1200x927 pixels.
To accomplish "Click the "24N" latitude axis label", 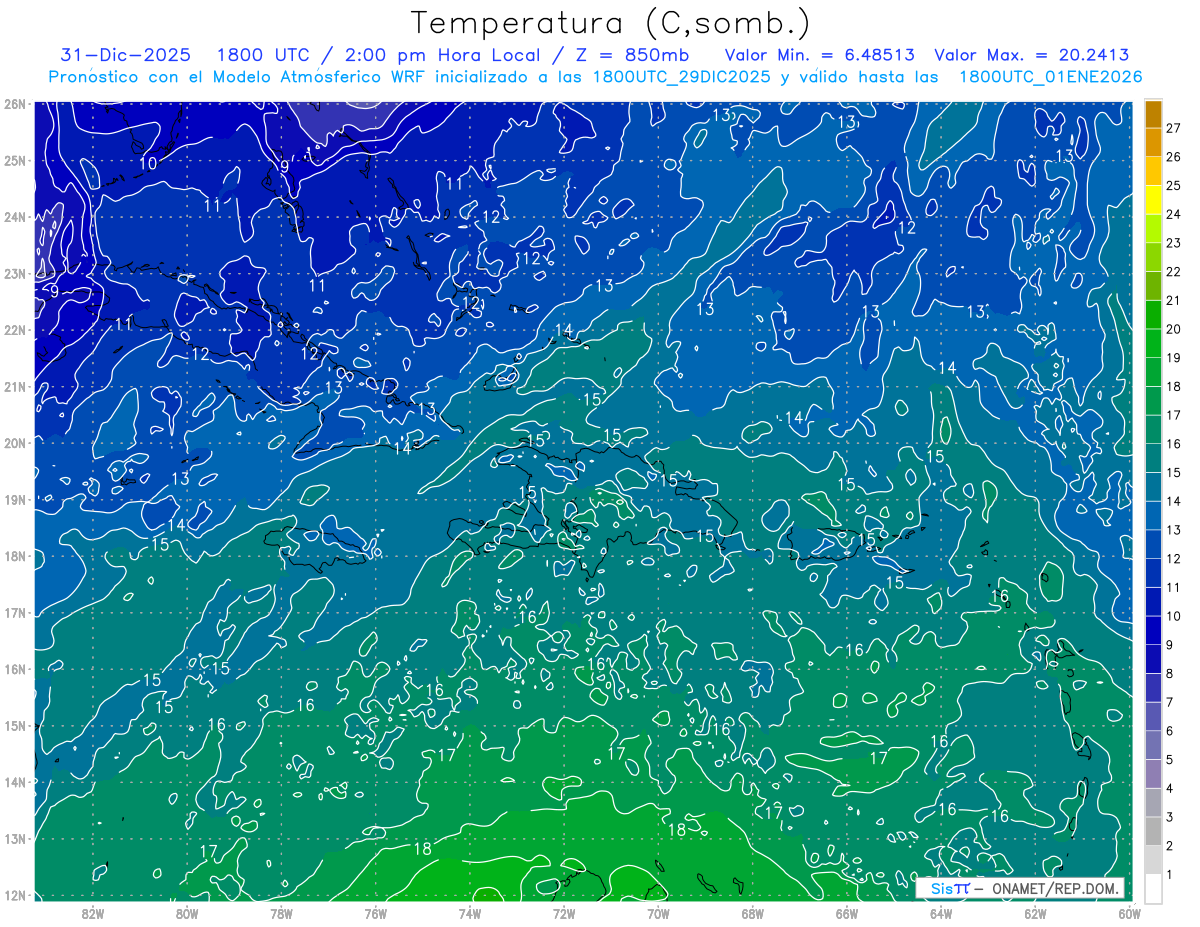I will (15, 217).
